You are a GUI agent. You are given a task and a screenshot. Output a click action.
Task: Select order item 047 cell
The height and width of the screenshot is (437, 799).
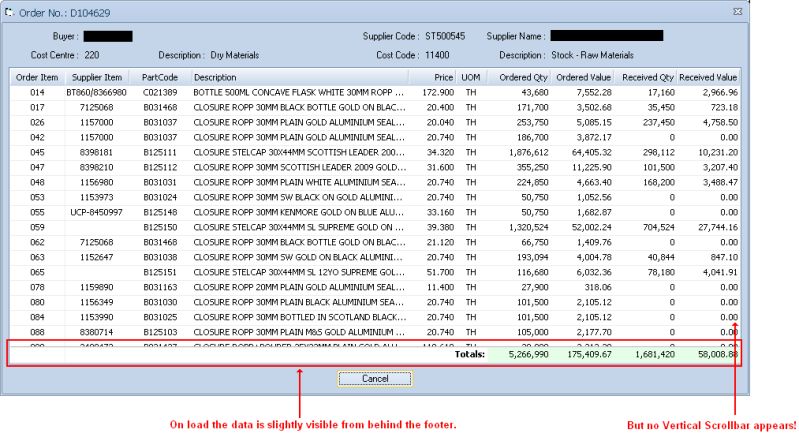point(37,168)
